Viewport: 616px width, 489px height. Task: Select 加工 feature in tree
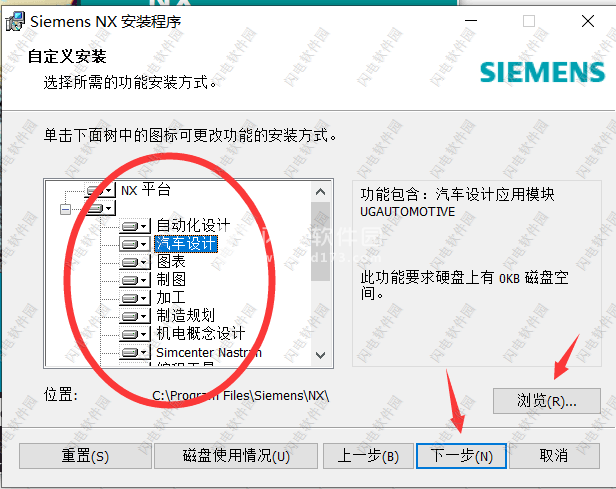click(171, 298)
